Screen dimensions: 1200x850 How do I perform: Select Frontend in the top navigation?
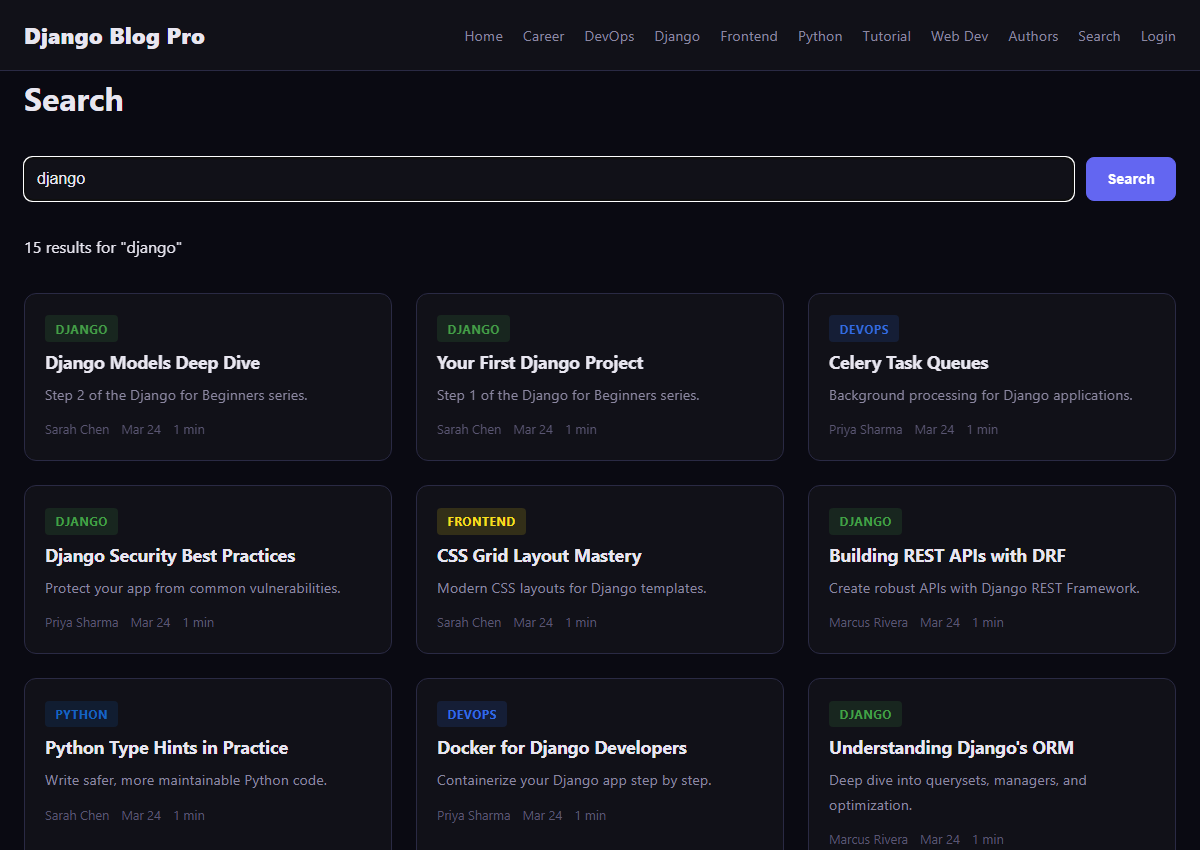tap(748, 36)
